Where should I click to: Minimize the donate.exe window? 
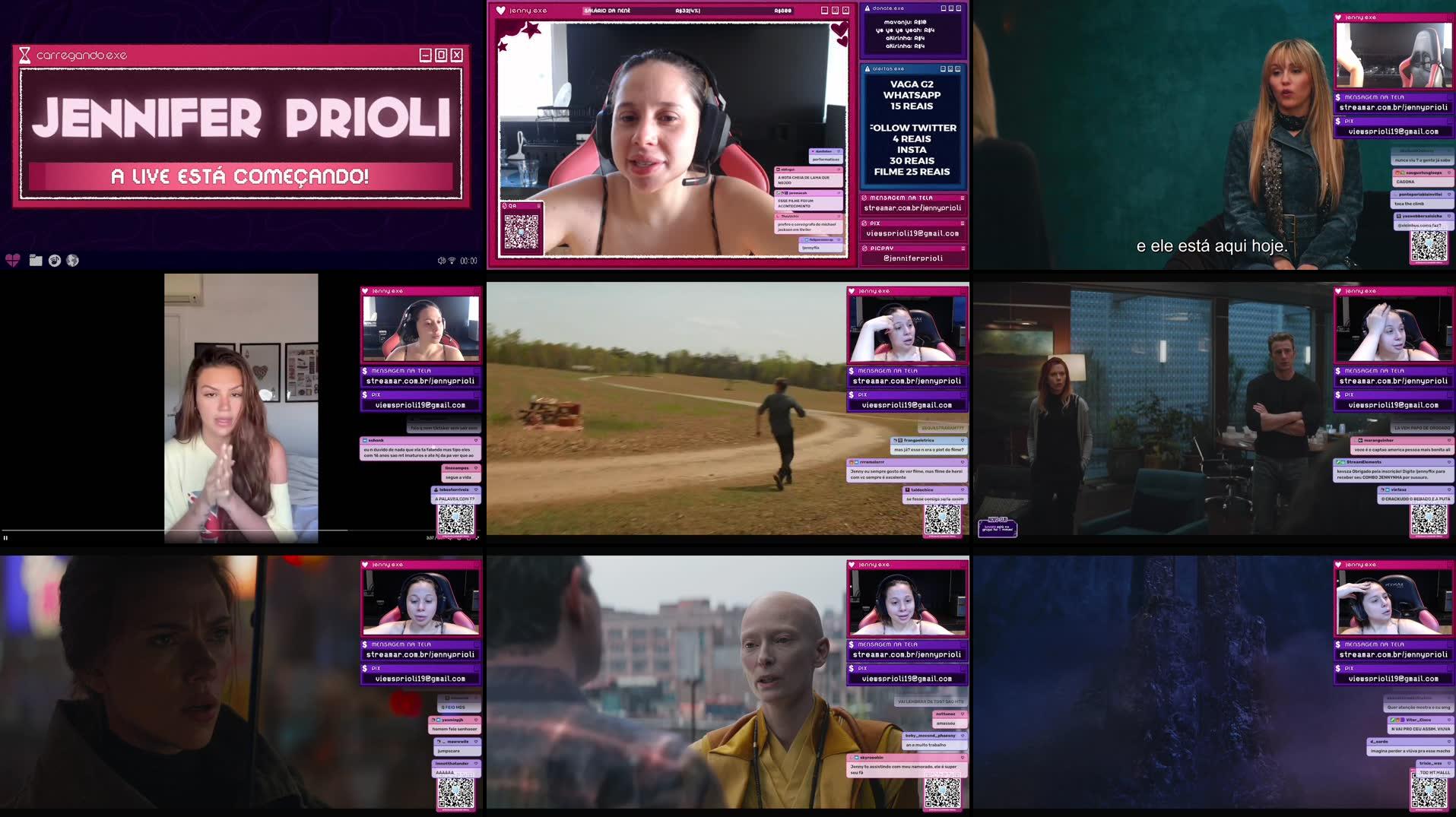[943, 8]
